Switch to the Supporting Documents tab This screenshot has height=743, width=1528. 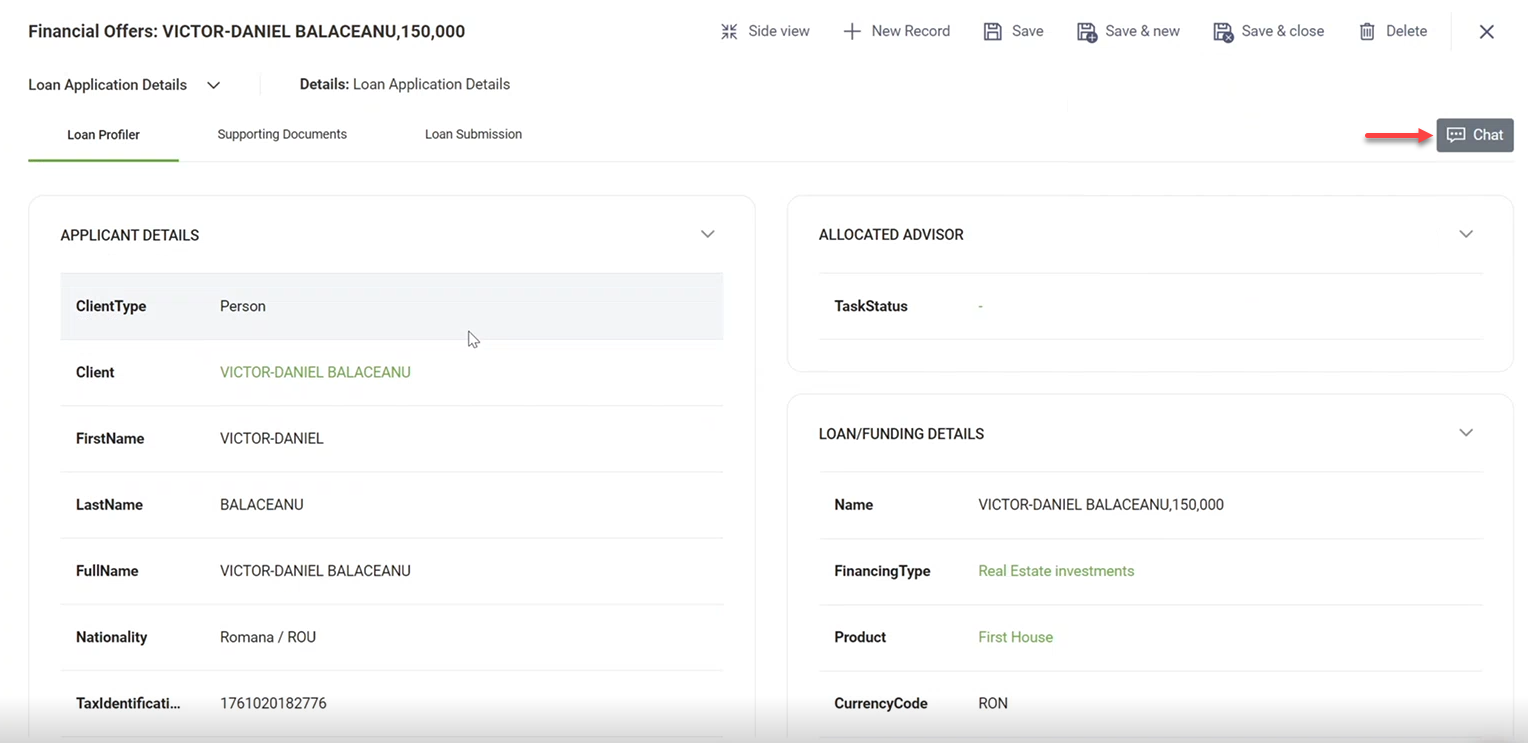click(282, 134)
